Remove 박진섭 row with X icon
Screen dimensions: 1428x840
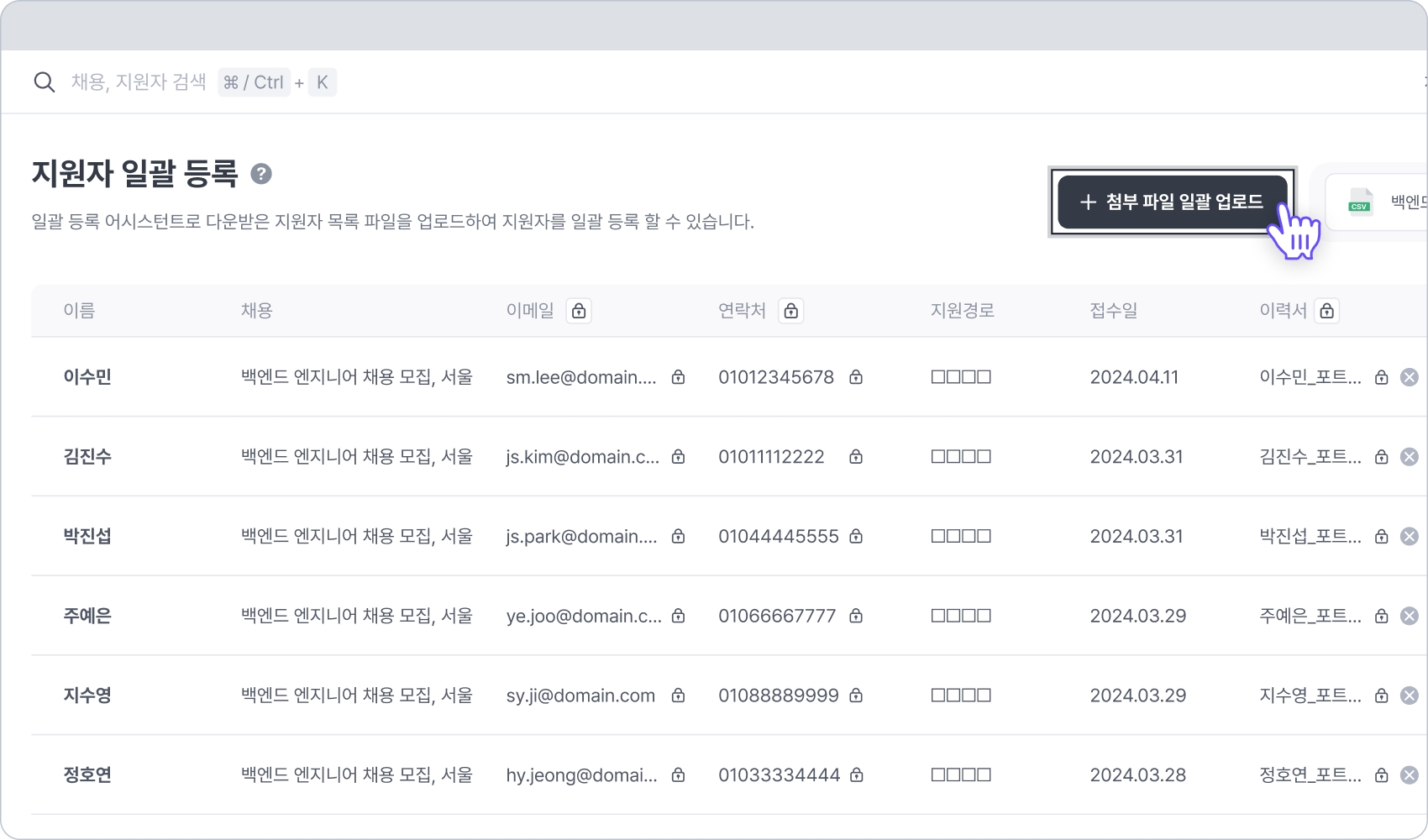coord(1410,536)
